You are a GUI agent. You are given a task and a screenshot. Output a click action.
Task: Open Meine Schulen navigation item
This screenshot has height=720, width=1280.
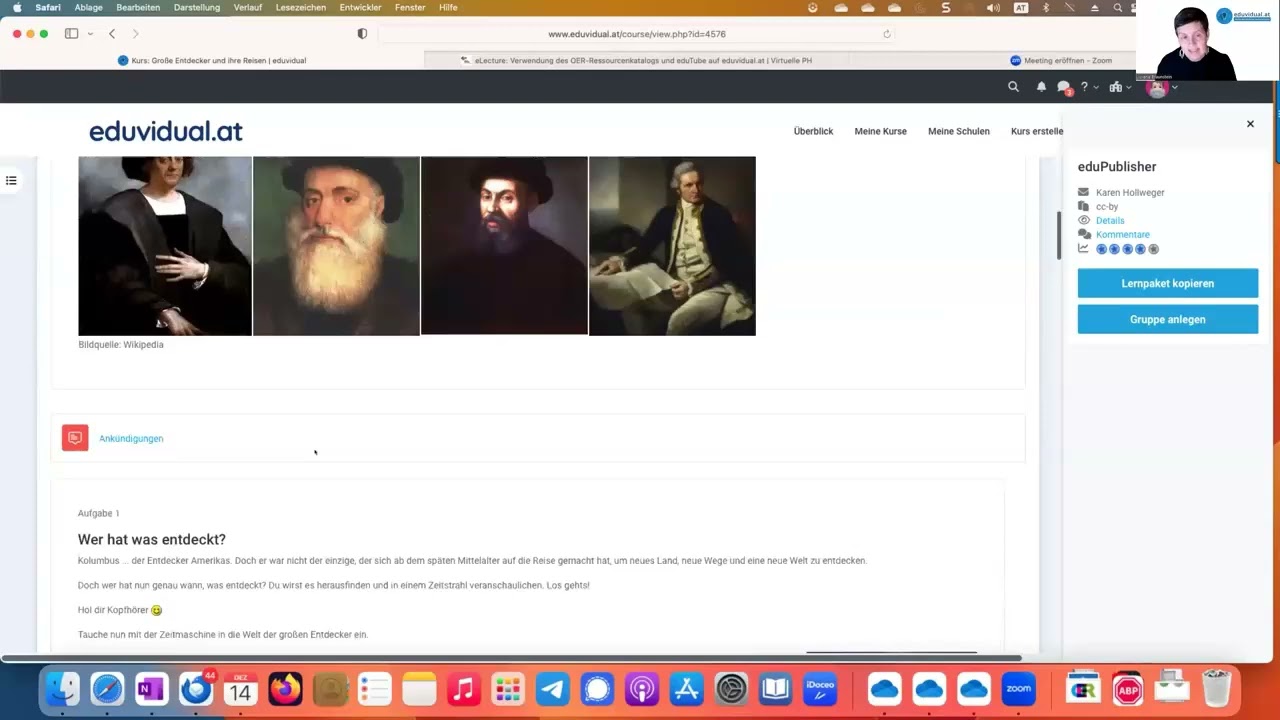pyautogui.click(x=958, y=131)
